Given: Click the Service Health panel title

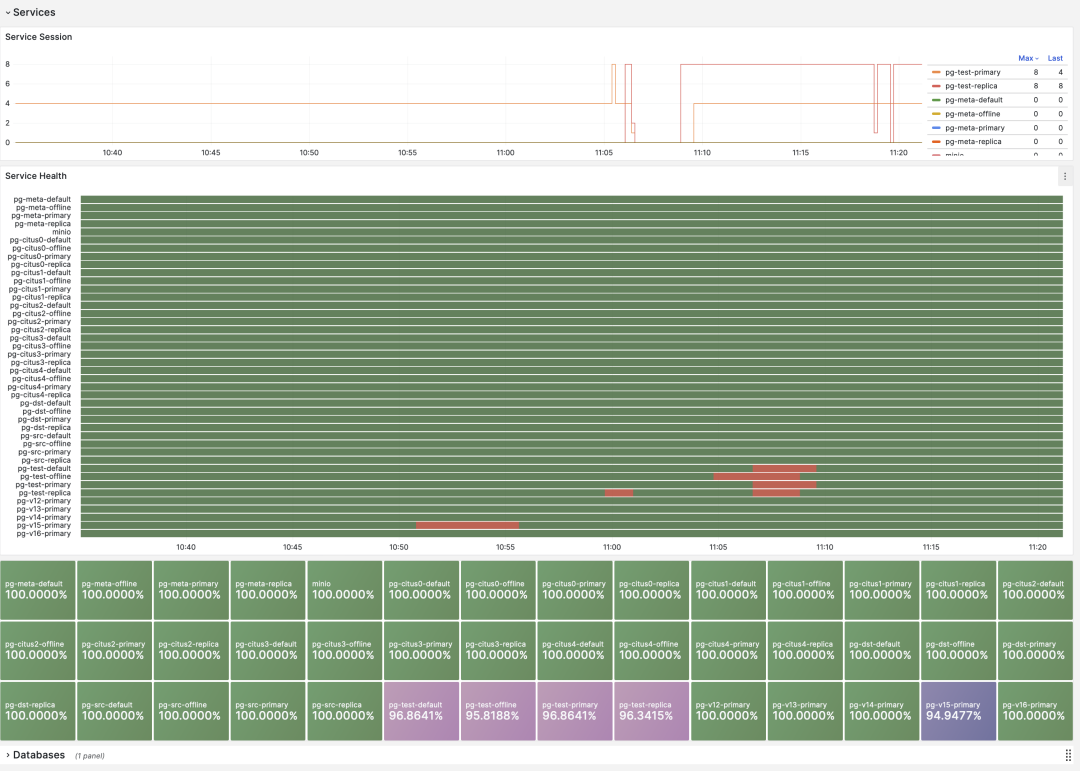Looking at the screenshot, I should point(36,176).
